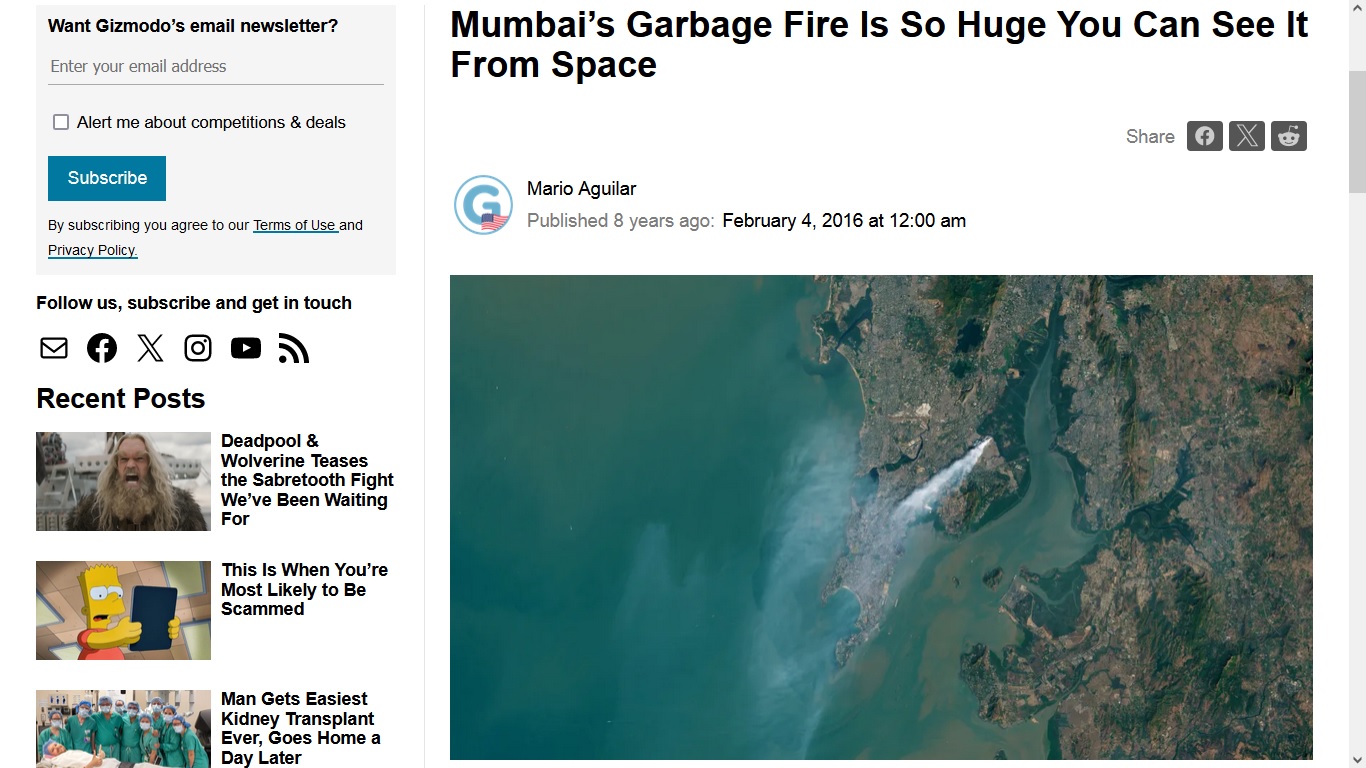The width and height of the screenshot is (1366, 768).
Task: Open Gizmodo's YouTube channel icon
Action: click(246, 348)
